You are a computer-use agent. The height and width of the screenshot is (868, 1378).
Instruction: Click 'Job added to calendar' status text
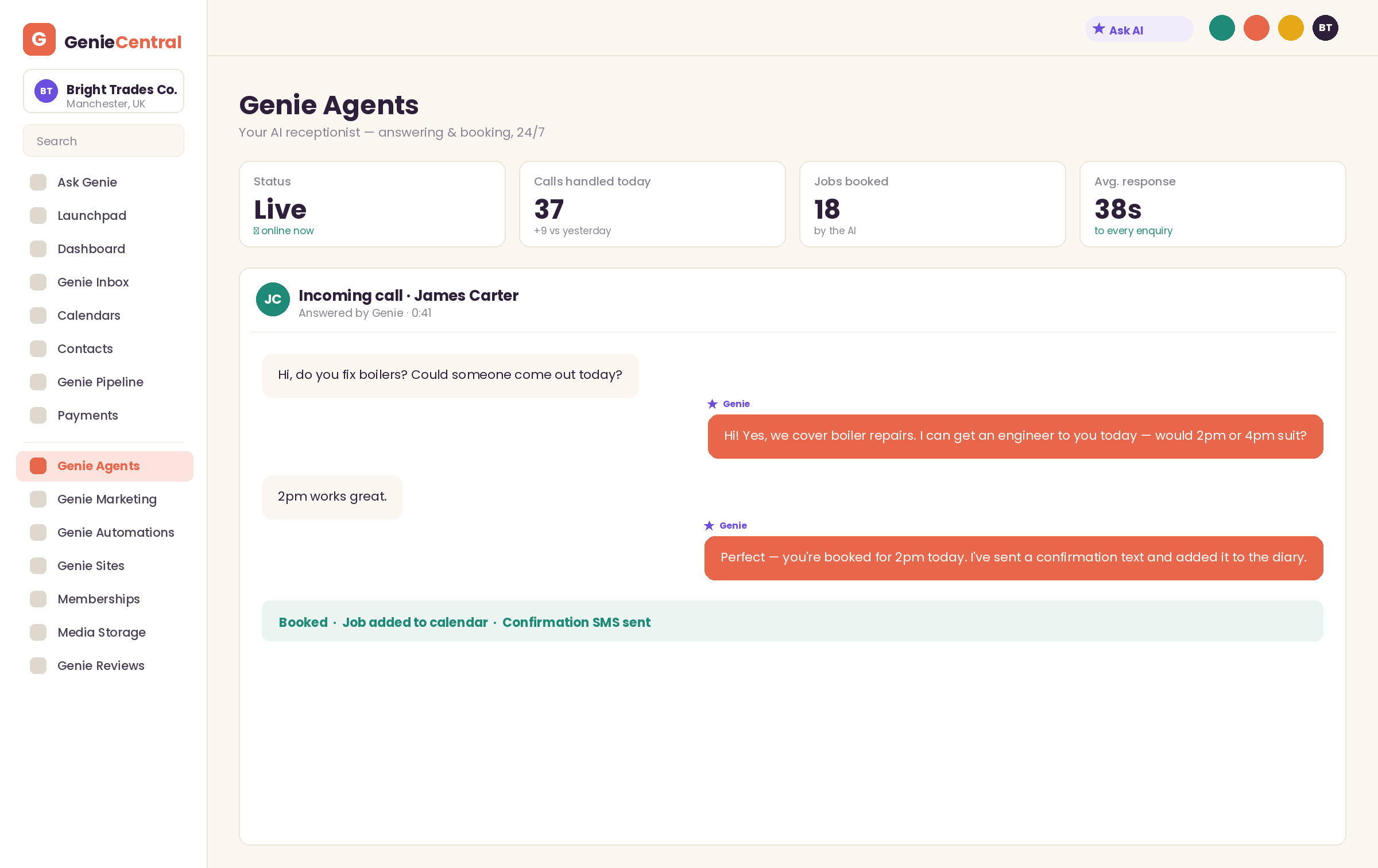pyautogui.click(x=415, y=622)
